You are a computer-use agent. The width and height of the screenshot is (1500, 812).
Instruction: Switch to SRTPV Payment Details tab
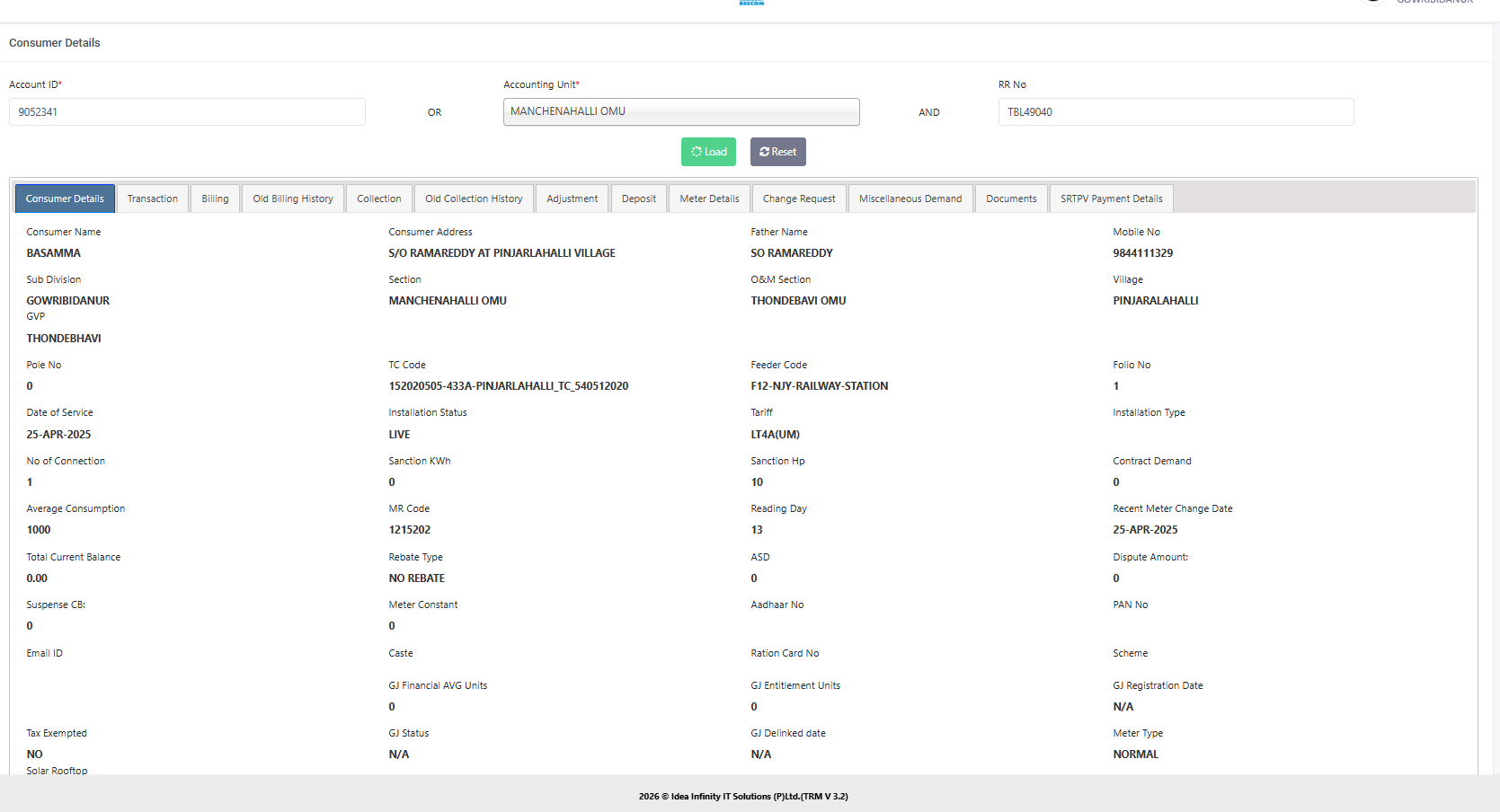click(1111, 199)
